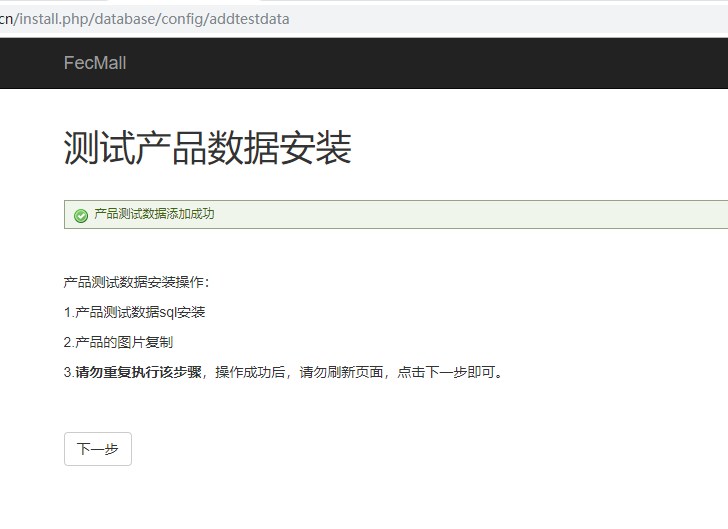Screen dimensions: 728x529
Task: Open the FecMall brand link
Action: 95,63
